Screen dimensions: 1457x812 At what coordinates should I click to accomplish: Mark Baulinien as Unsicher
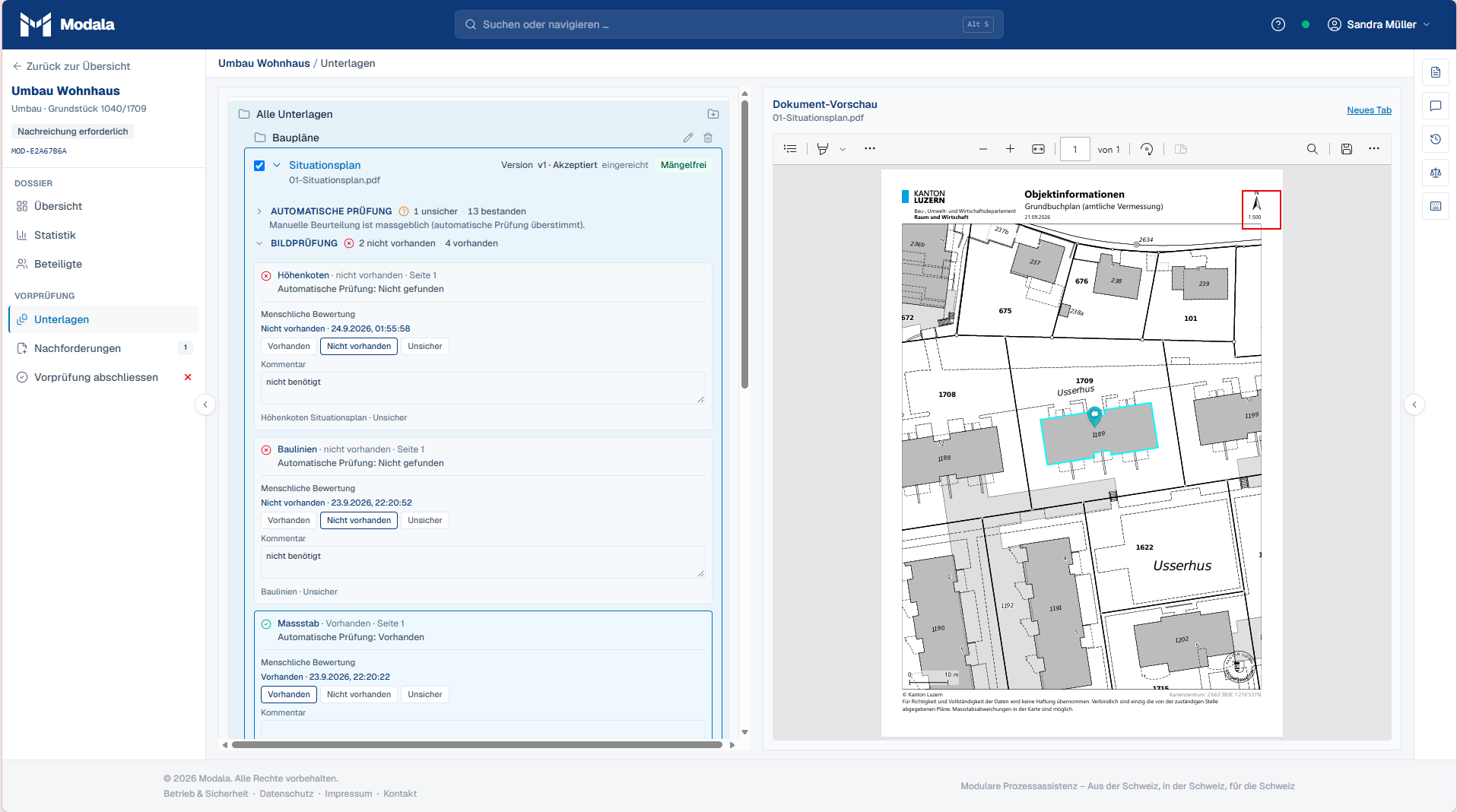pyautogui.click(x=425, y=521)
